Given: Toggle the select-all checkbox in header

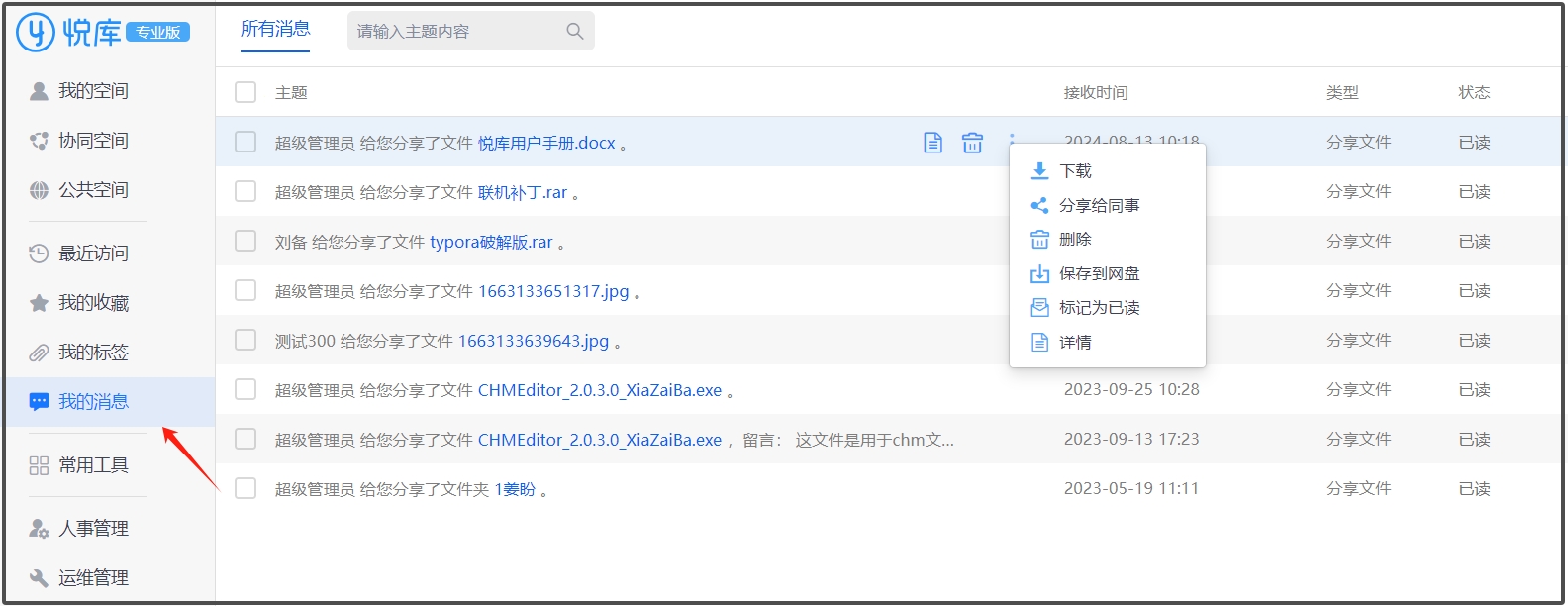Looking at the screenshot, I should pos(245,92).
